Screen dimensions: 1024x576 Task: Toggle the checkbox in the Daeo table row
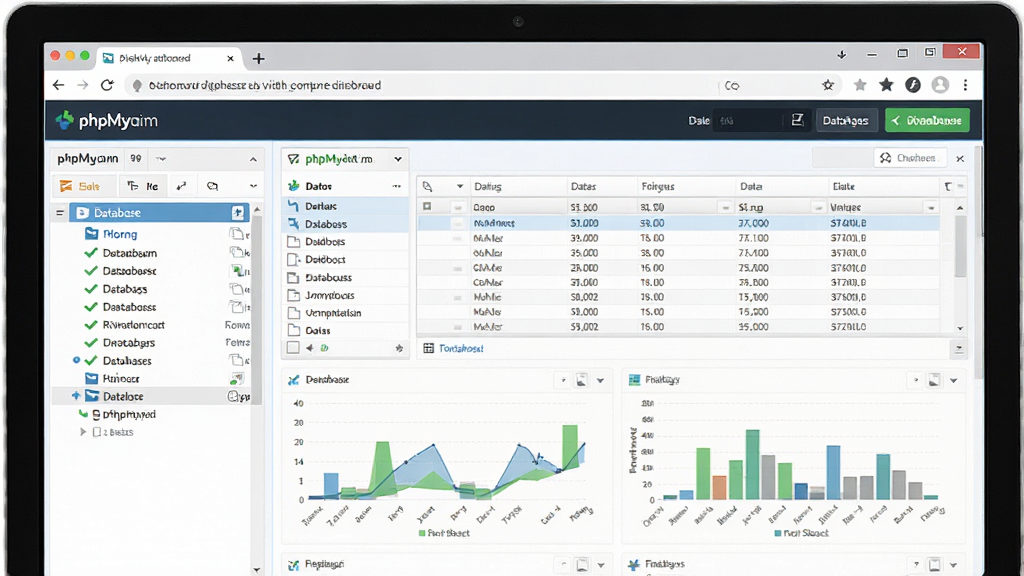tap(427, 206)
